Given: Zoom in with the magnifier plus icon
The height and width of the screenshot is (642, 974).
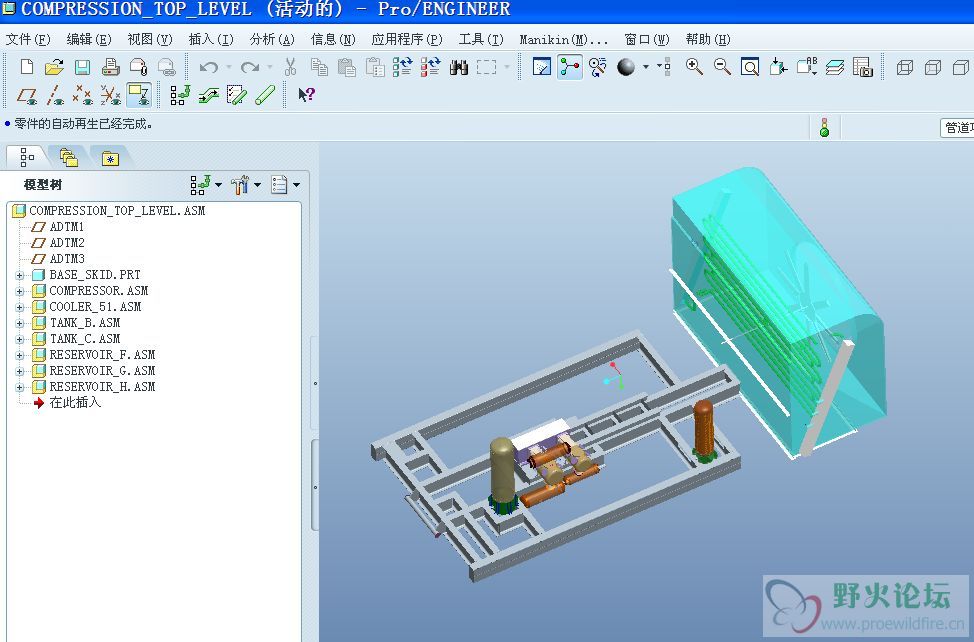Looking at the screenshot, I should tap(694, 66).
